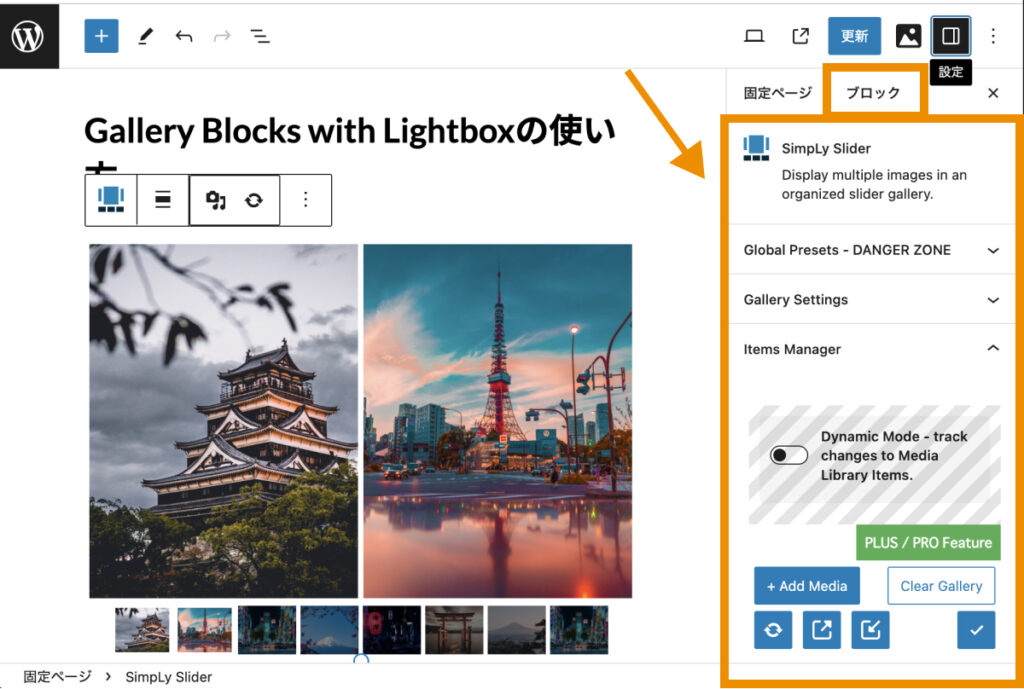The height and width of the screenshot is (689, 1024).
Task: Open the document list view icon
Action: point(259,35)
